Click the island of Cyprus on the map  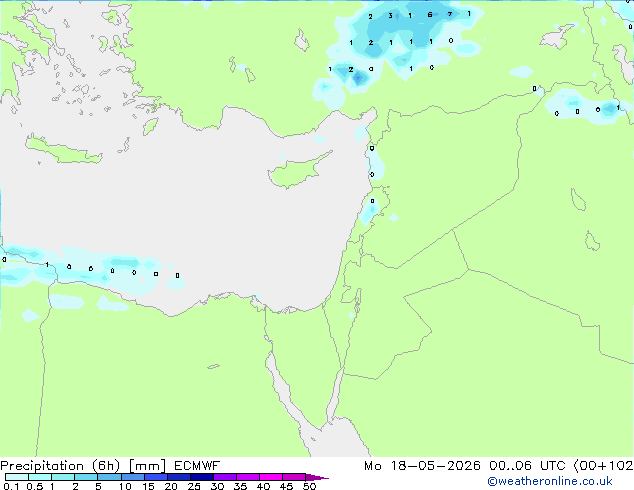pos(298,171)
